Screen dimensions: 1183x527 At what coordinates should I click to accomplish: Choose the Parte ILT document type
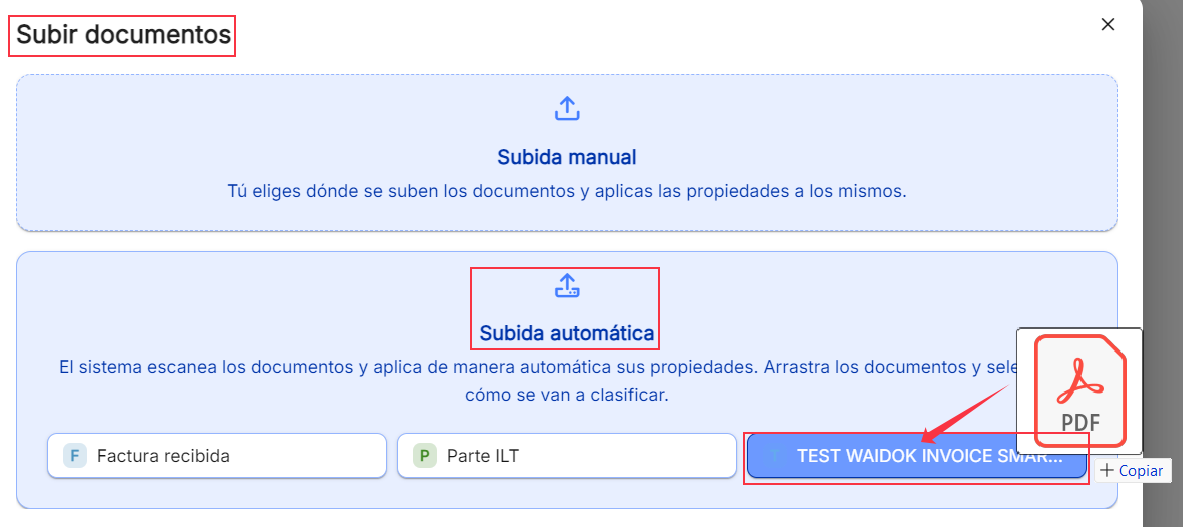pyautogui.click(x=567, y=455)
